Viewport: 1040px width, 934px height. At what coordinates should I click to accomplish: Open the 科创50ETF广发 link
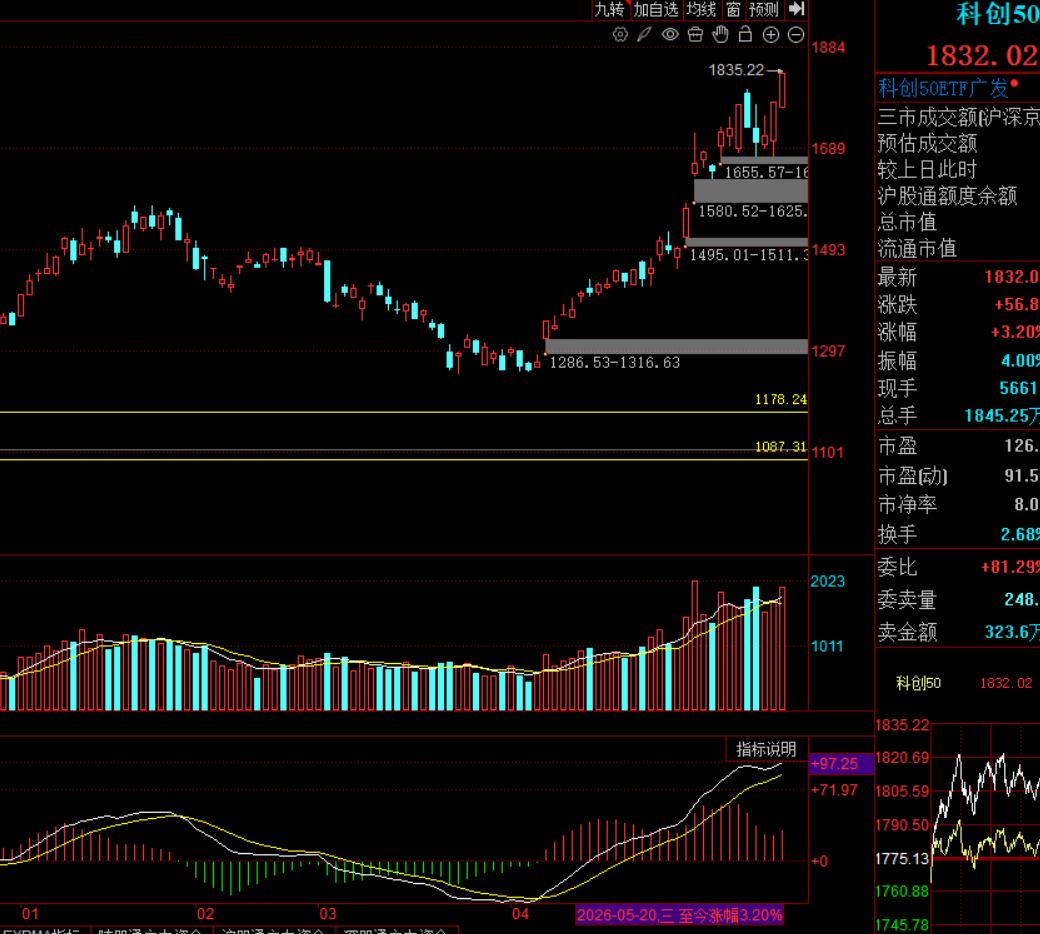click(943, 88)
